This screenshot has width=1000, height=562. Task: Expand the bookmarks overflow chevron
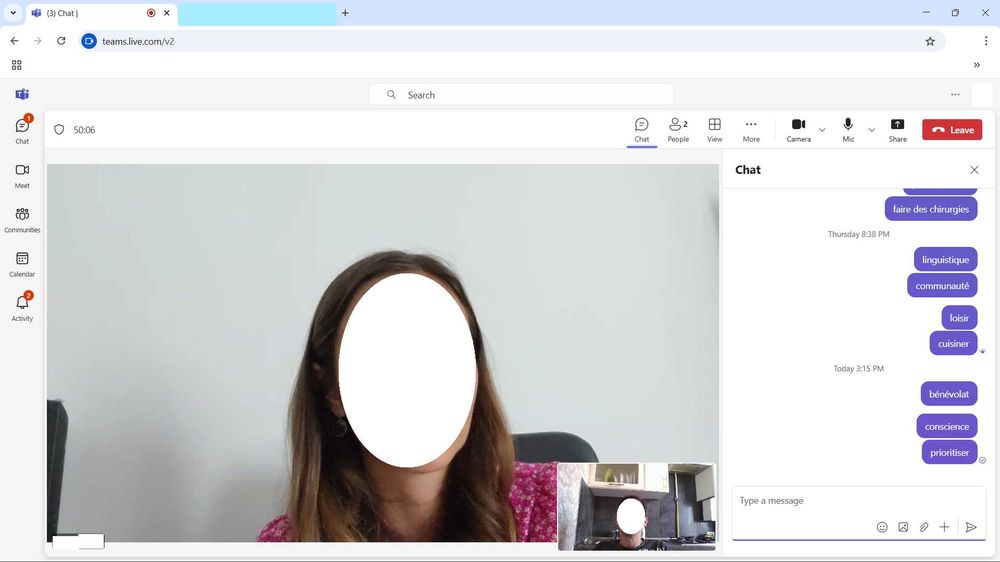(x=976, y=65)
